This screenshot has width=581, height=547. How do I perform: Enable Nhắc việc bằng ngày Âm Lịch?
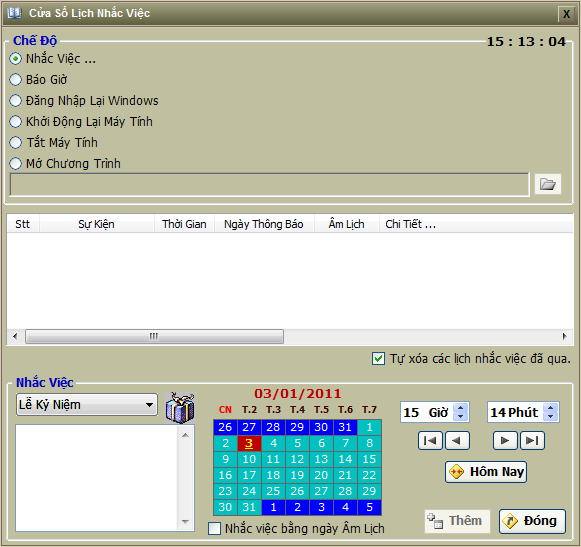point(215,528)
